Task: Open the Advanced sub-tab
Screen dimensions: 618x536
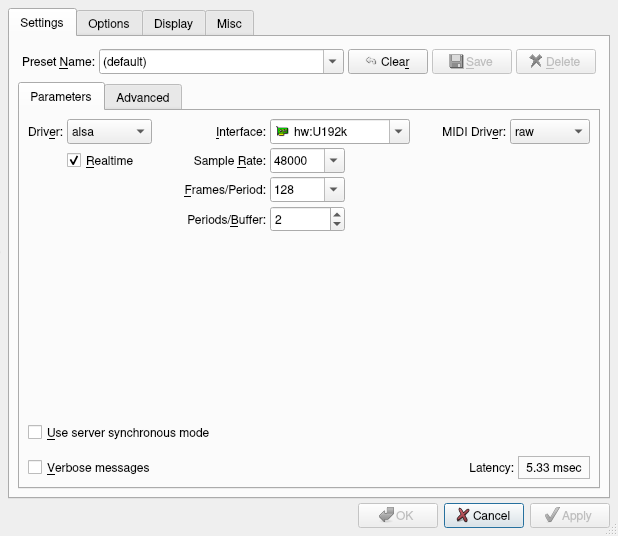Action: (143, 97)
